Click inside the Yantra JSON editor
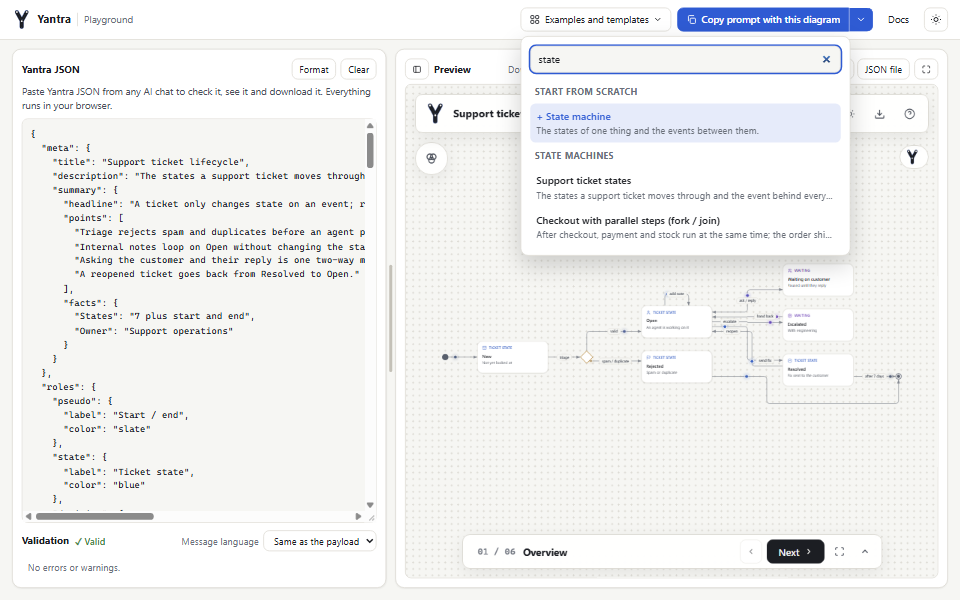 tap(194, 315)
